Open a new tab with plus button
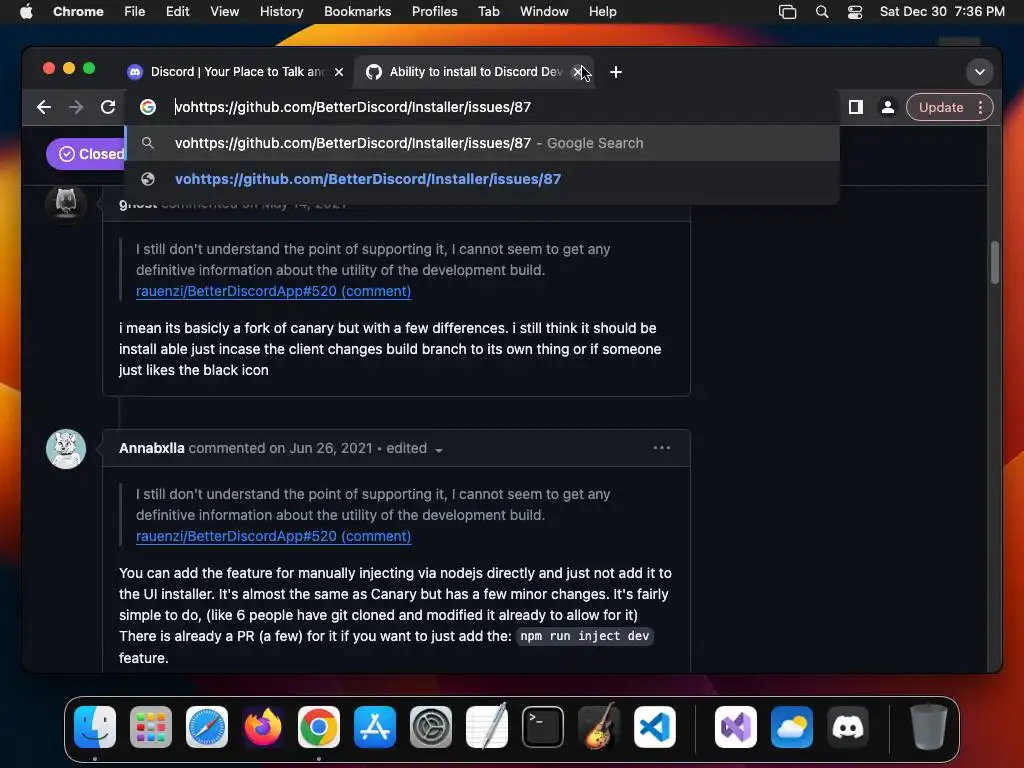 [x=615, y=72]
